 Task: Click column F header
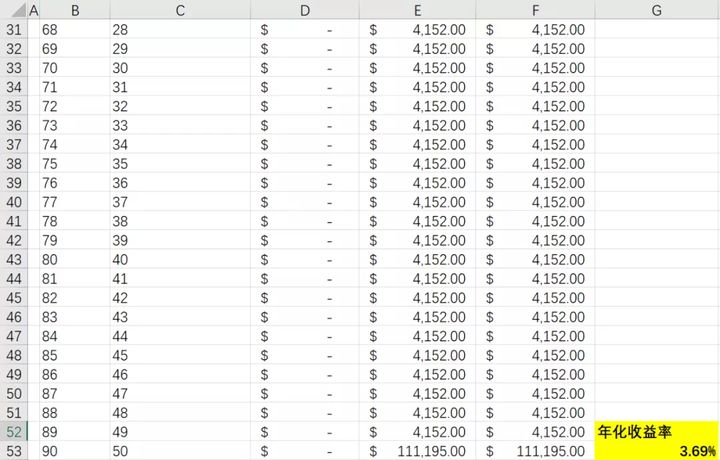[x=535, y=10]
